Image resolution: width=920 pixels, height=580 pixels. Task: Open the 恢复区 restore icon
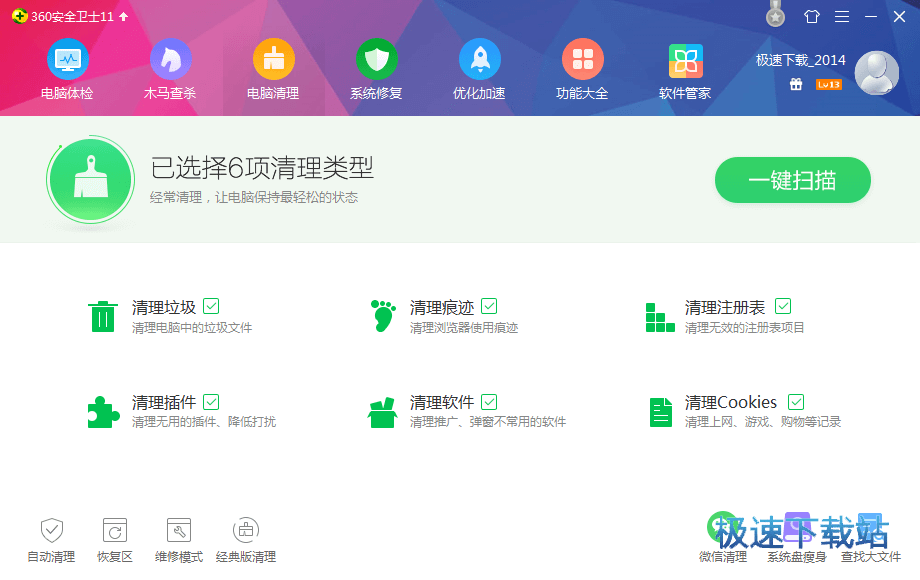pyautogui.click(x=115, y=530)
